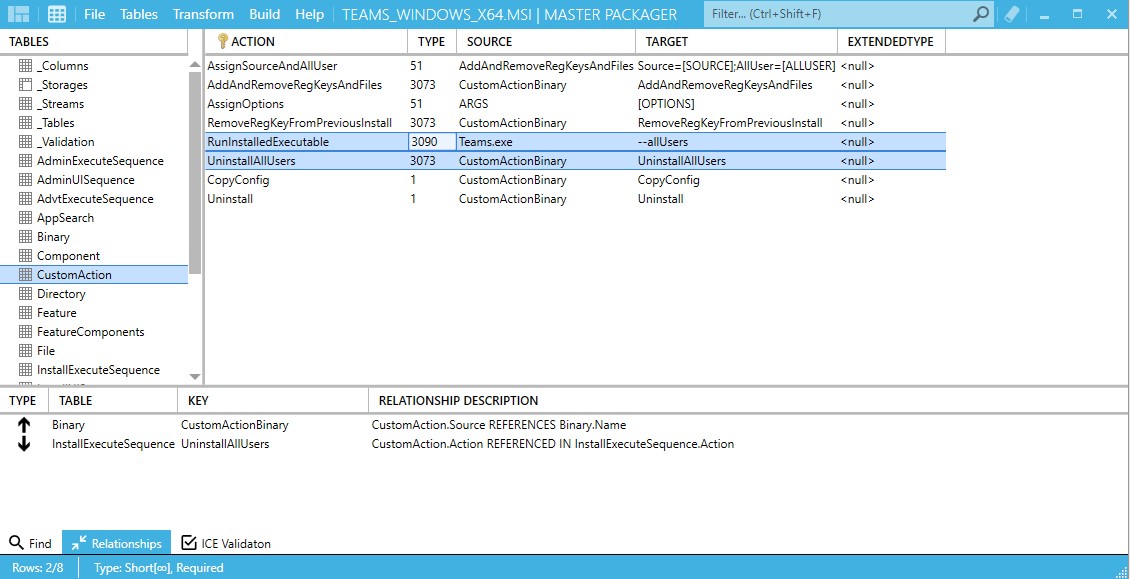Select the AdminUISequence table
The image size is (1130, 579).
86,180
